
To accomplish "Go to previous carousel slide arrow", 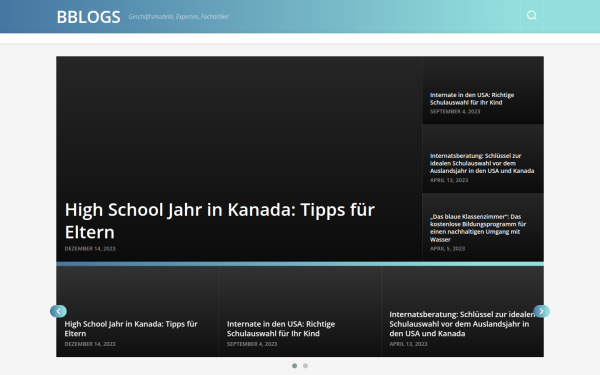I will [58, 311].
